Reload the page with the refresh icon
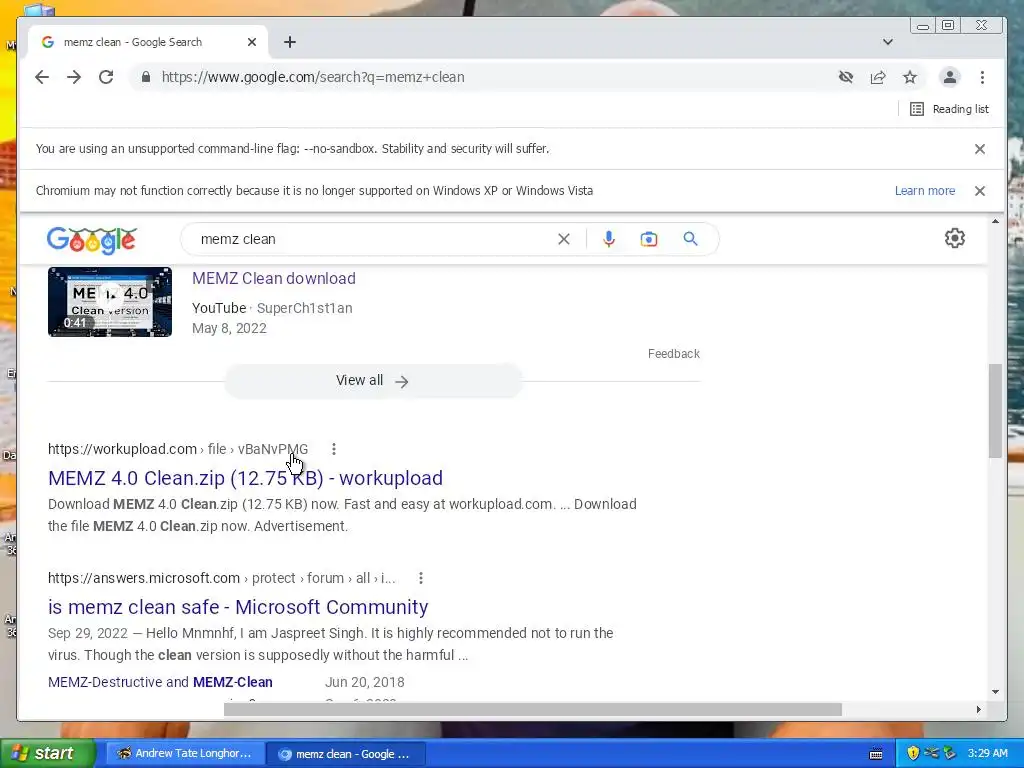The width and height of the screenshot is (1024, 768). click(x=106, y=77)
